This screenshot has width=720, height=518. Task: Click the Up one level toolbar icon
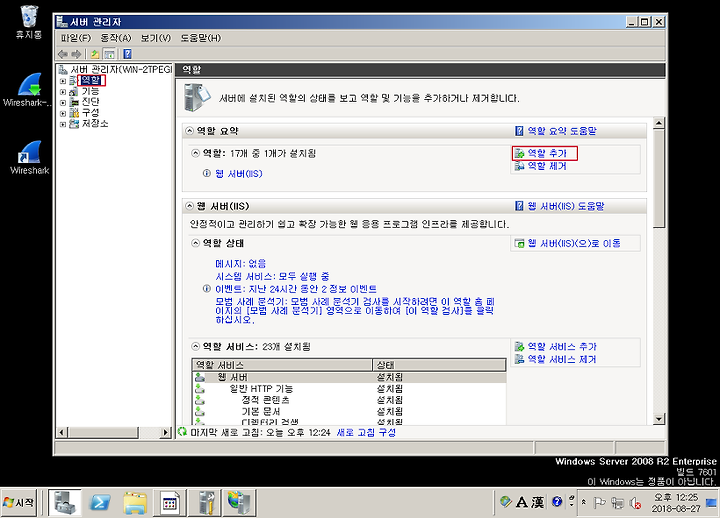[95, 54]
